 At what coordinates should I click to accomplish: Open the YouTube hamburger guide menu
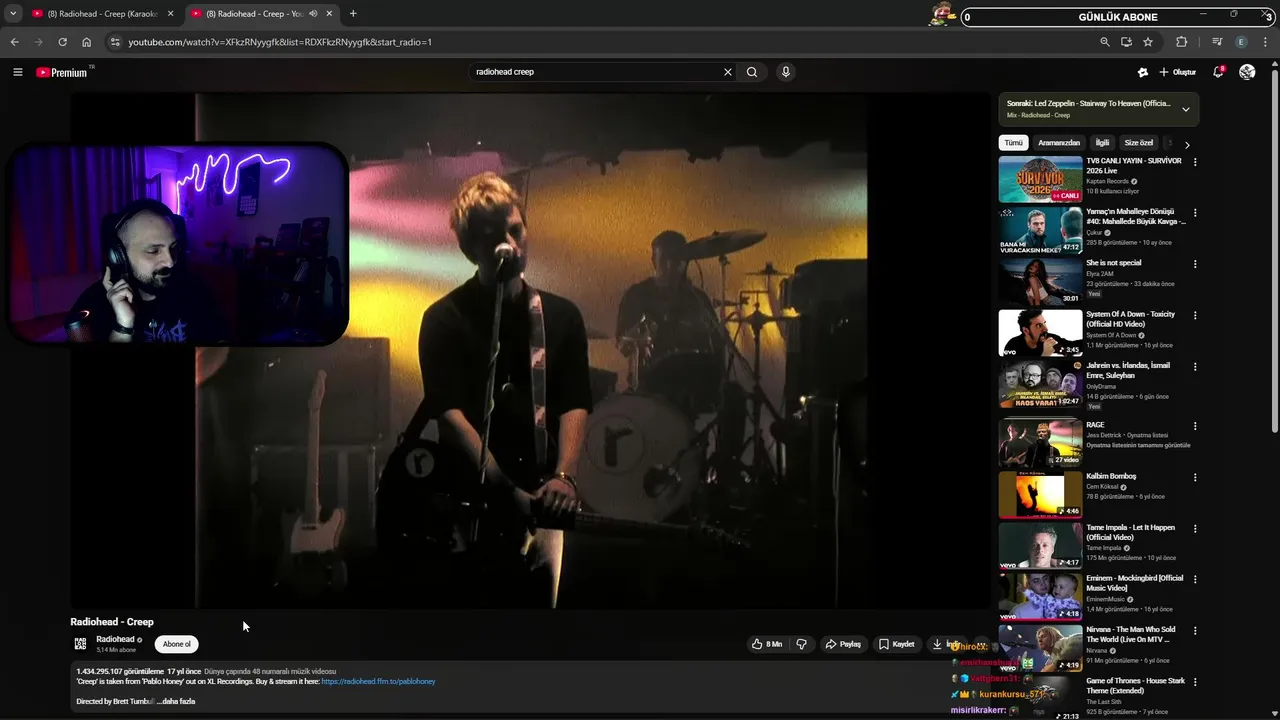click(x=17, y=72)
